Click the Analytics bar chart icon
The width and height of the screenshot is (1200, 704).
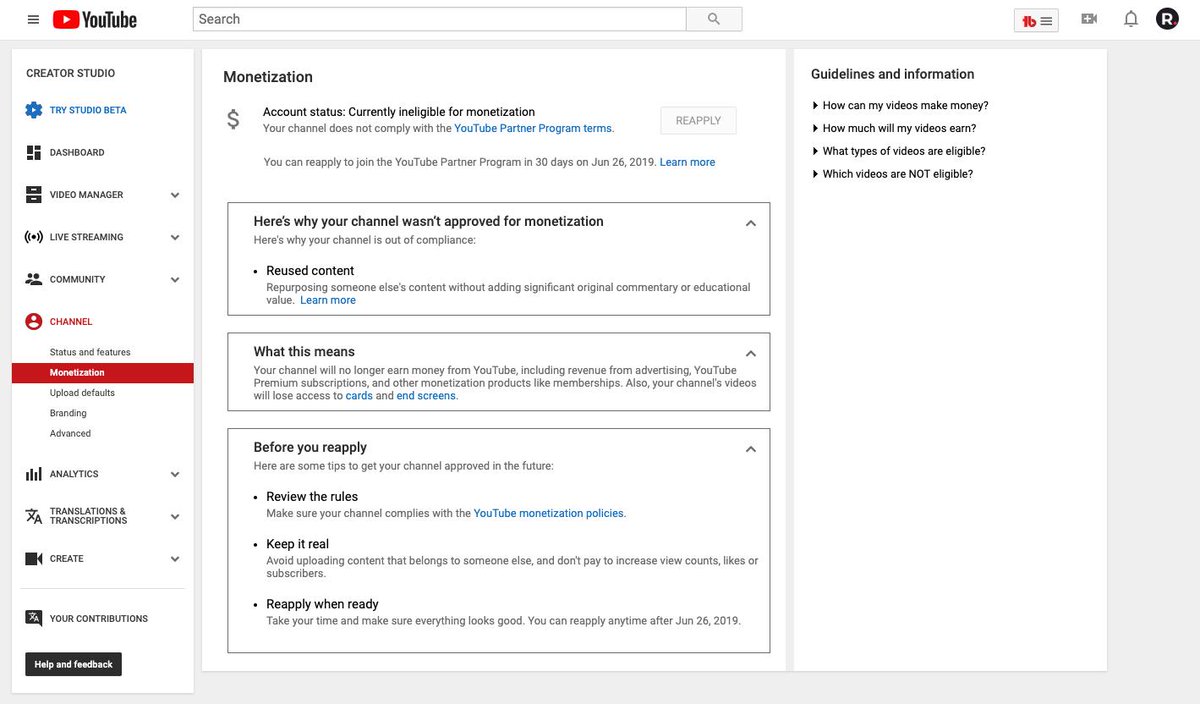(x=34, y=474)
